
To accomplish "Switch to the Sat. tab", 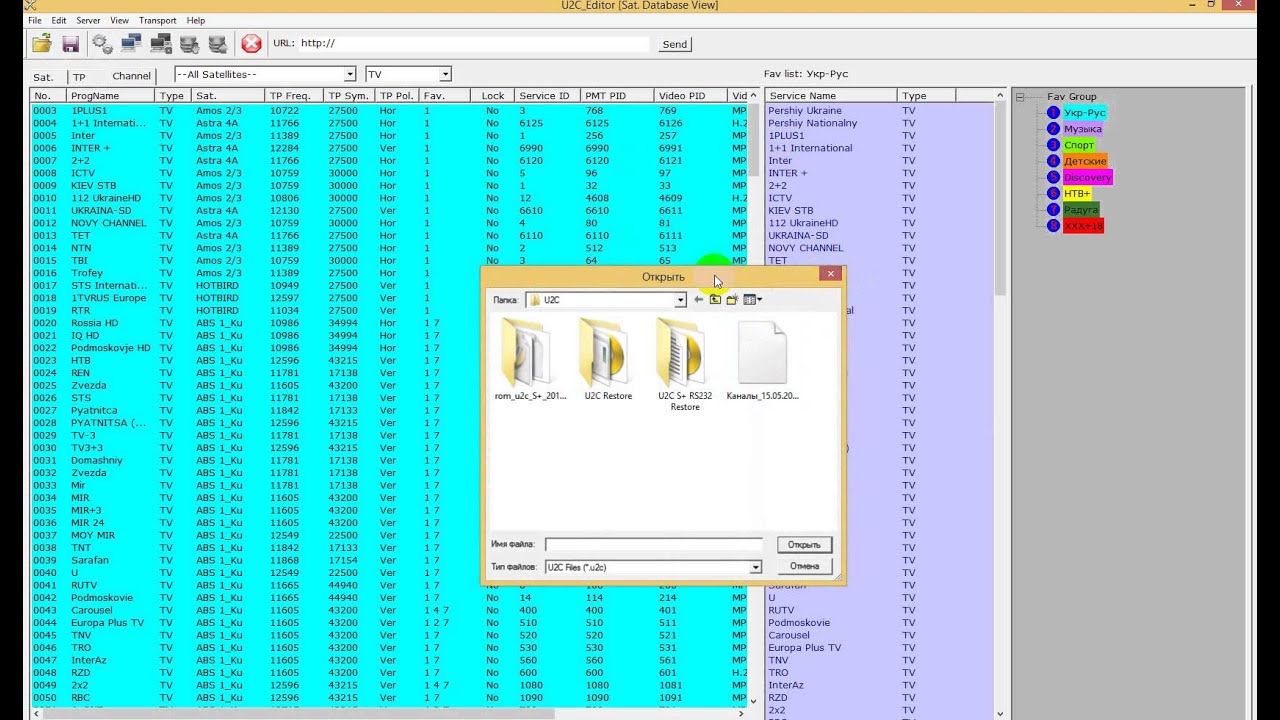I will point(43,77).
